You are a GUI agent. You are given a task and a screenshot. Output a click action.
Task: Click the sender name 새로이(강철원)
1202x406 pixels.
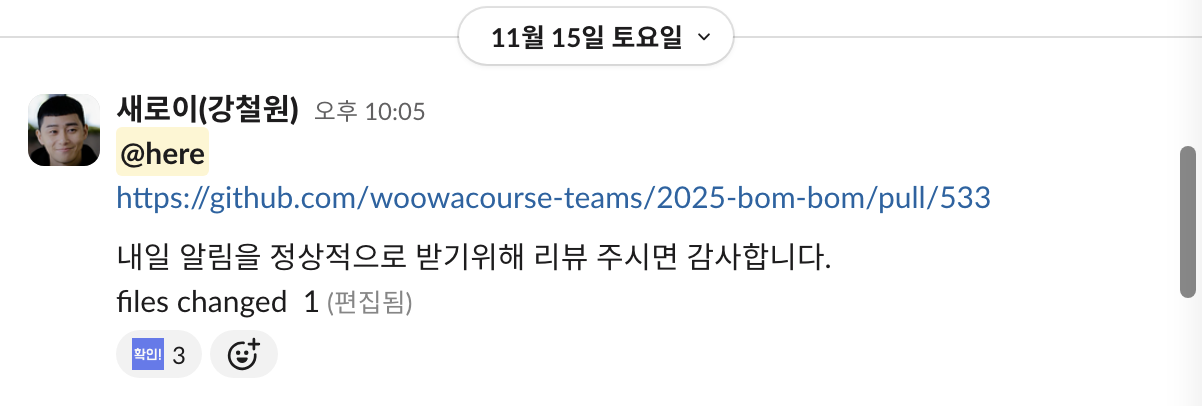point(208,109)
